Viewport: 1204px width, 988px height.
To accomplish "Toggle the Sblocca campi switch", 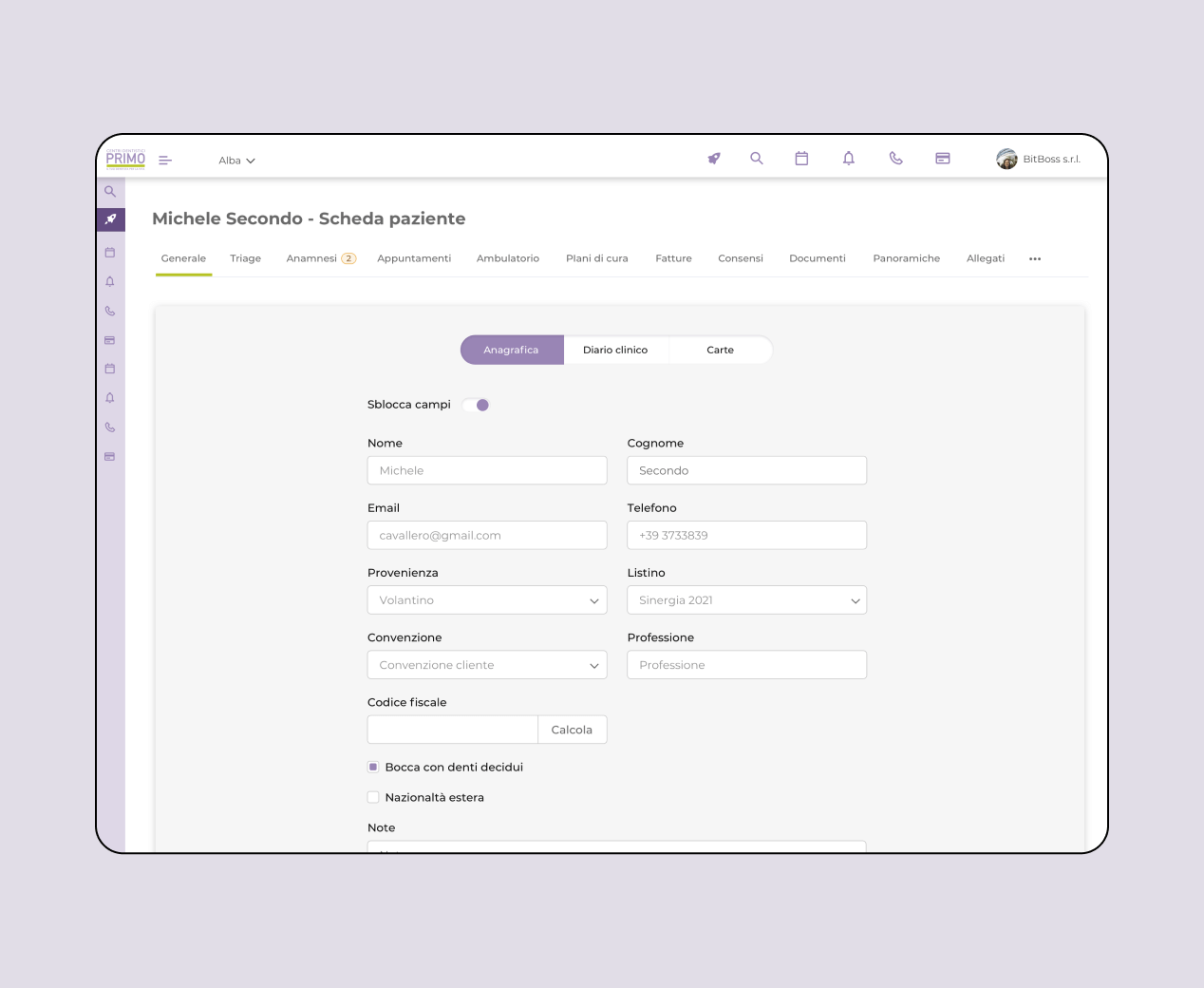I will coord(476,405).
